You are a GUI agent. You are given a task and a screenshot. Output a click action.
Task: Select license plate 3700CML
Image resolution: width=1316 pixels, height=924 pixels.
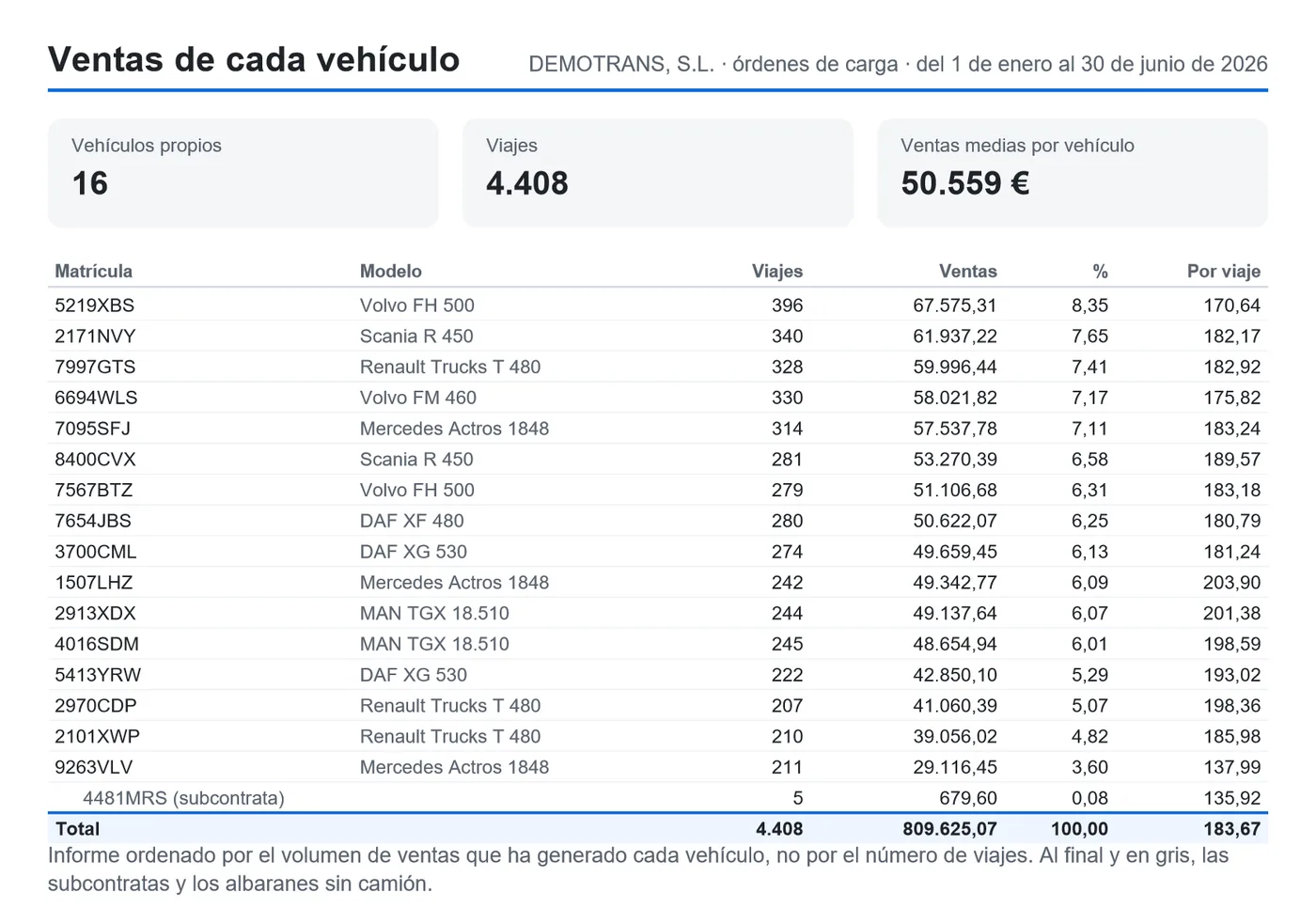click(x=95, y=552)
